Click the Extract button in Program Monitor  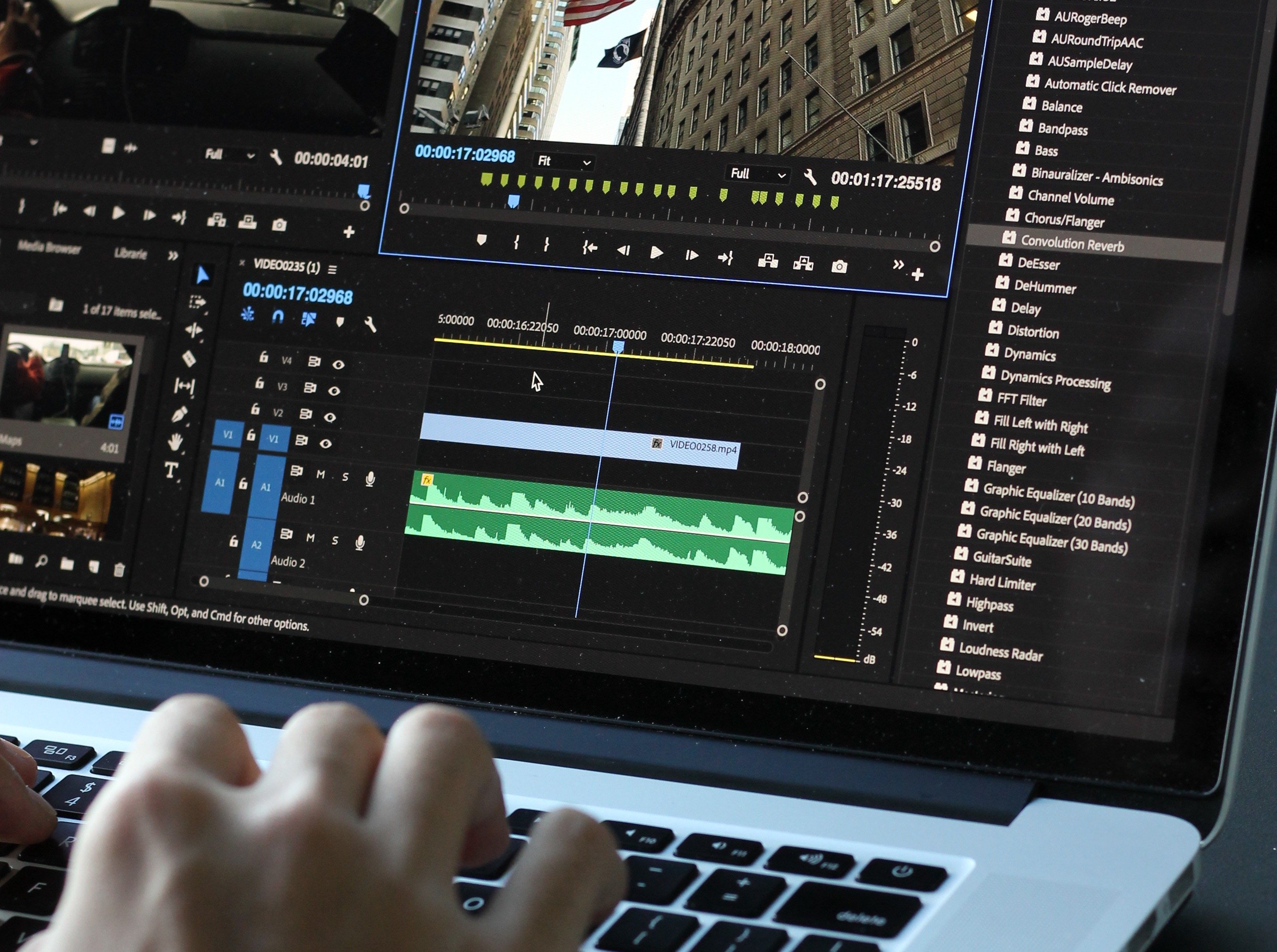[803, 264]
